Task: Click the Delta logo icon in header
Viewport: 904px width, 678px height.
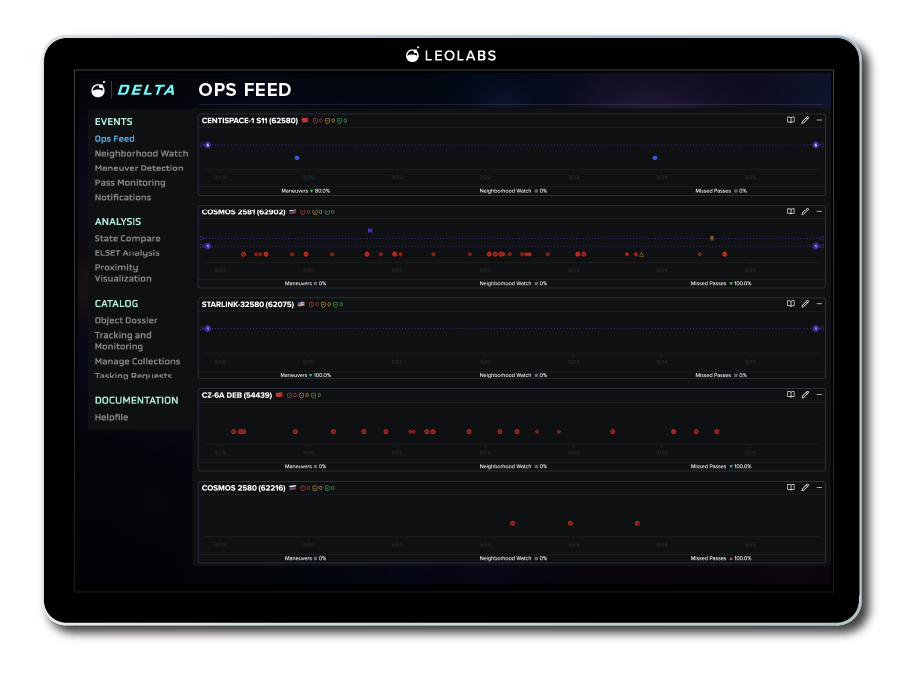Action: (x=99, y=89)
